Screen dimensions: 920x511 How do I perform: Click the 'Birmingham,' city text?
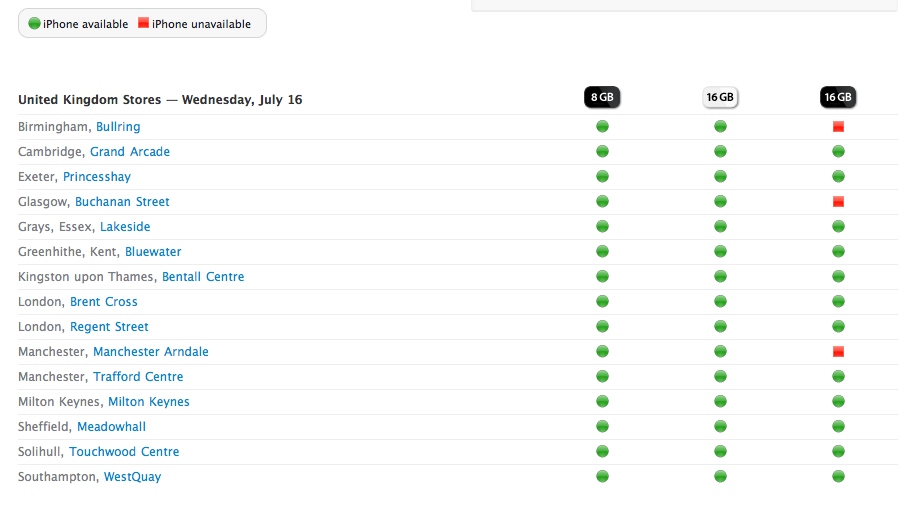coord(55,127)
